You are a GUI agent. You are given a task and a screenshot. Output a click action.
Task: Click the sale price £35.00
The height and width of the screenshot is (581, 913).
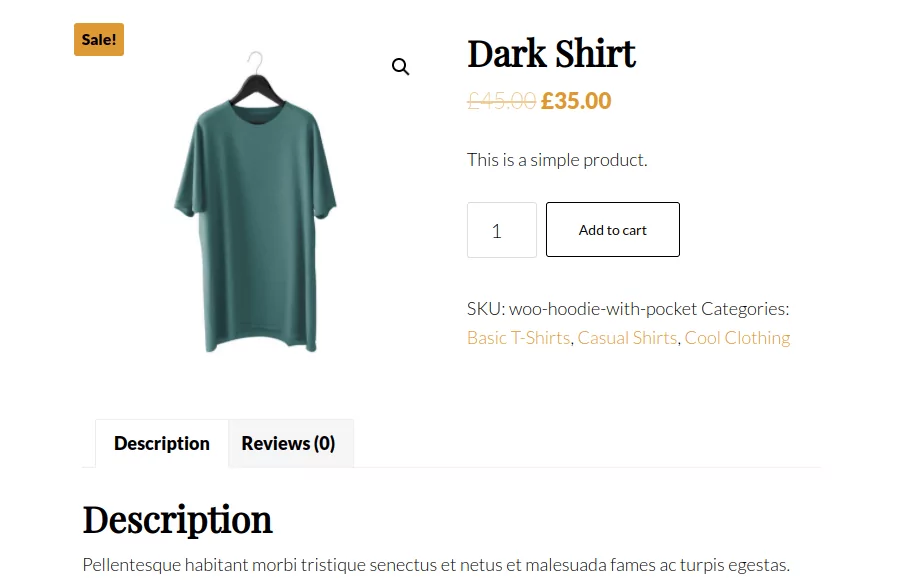(576, 101)
